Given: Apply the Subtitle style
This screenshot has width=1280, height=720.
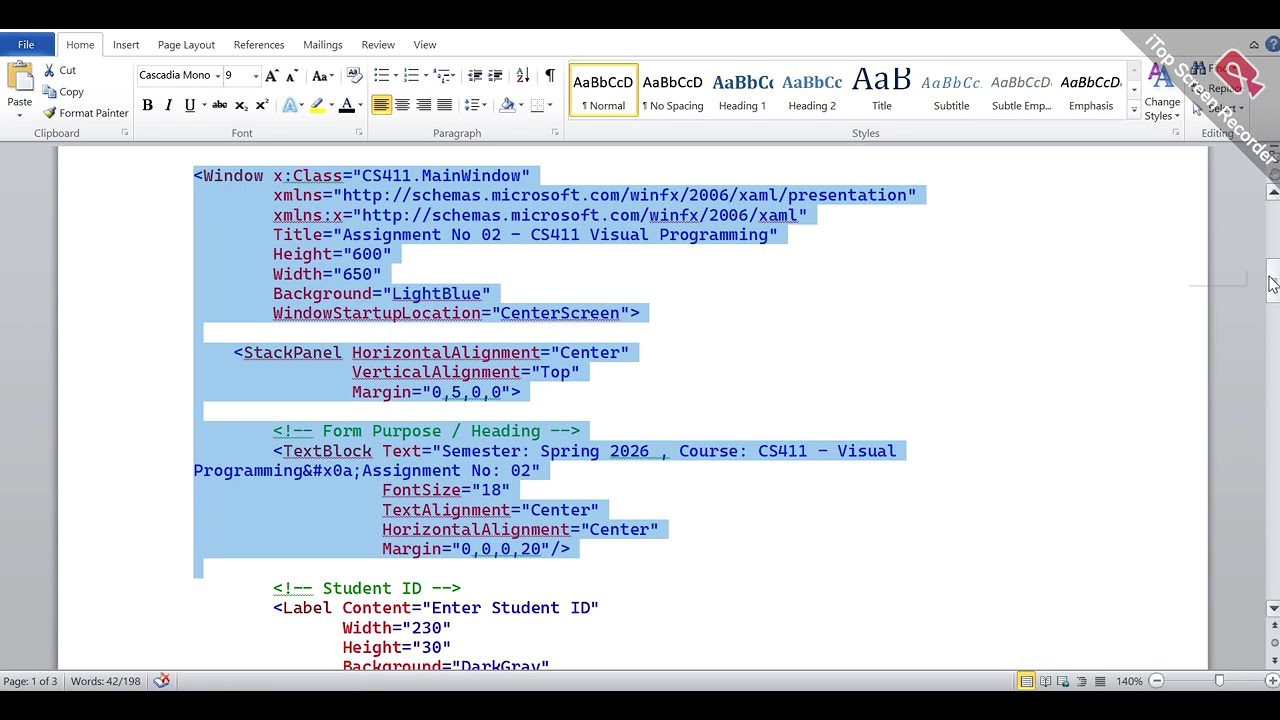Looking at the screenshot, I should click(951, 91).
